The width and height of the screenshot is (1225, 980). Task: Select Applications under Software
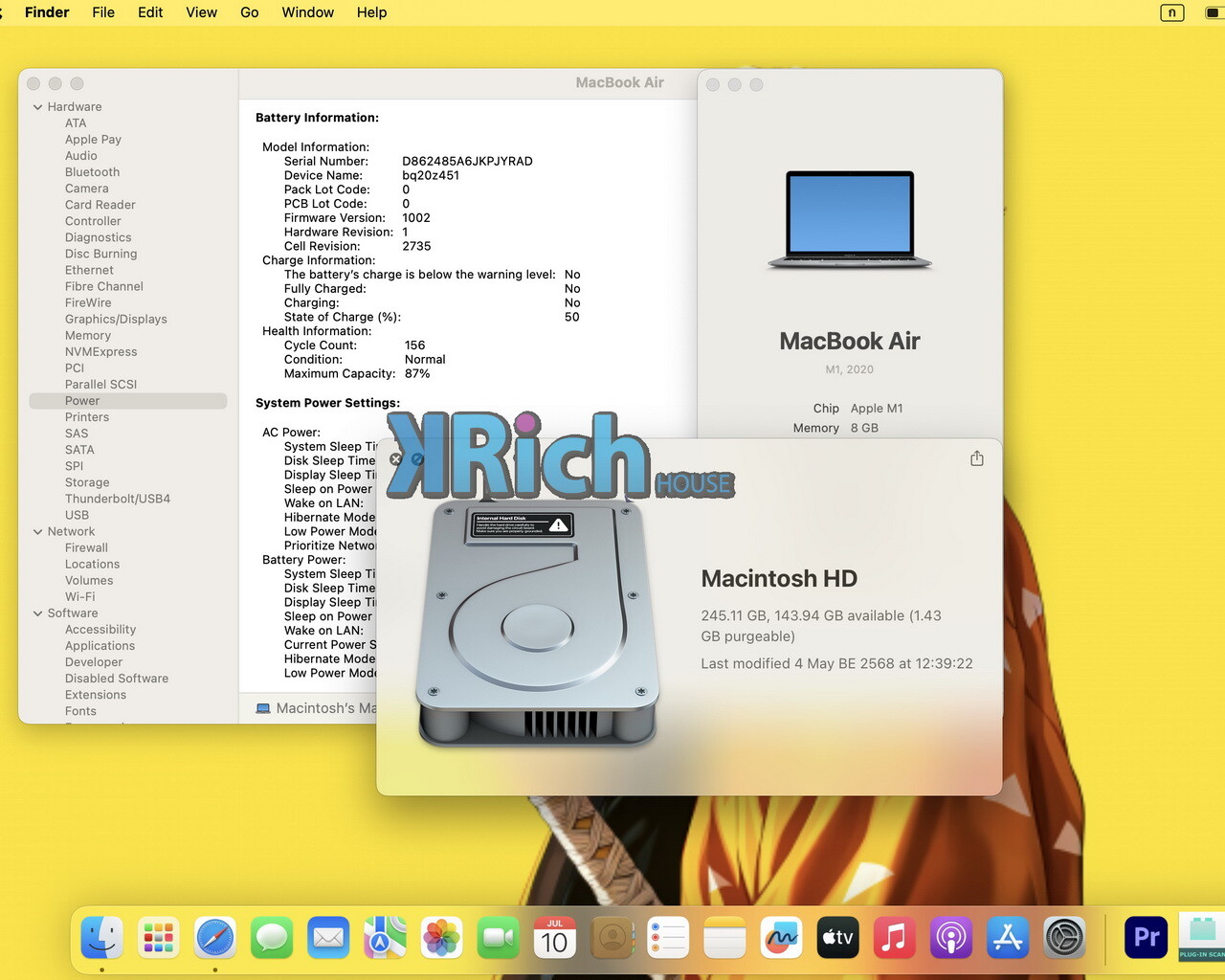pyautogui.click(x=100, y=646)
